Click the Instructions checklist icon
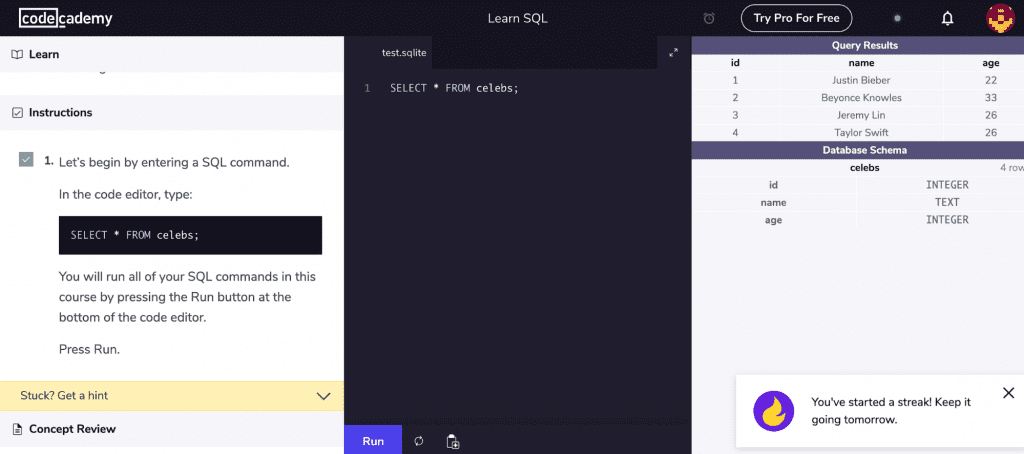The image size is (1024, 454). tap(18, 112)
